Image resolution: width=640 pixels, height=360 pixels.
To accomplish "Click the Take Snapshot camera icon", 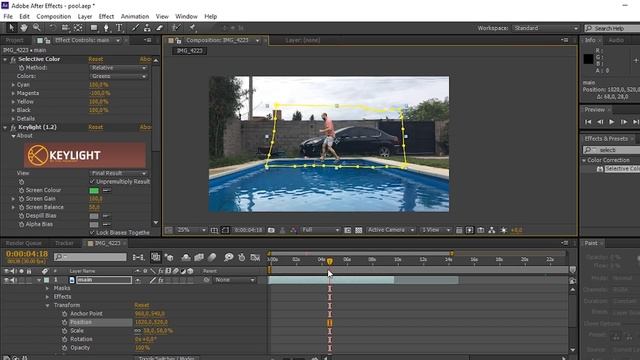I will click(271, 230).
